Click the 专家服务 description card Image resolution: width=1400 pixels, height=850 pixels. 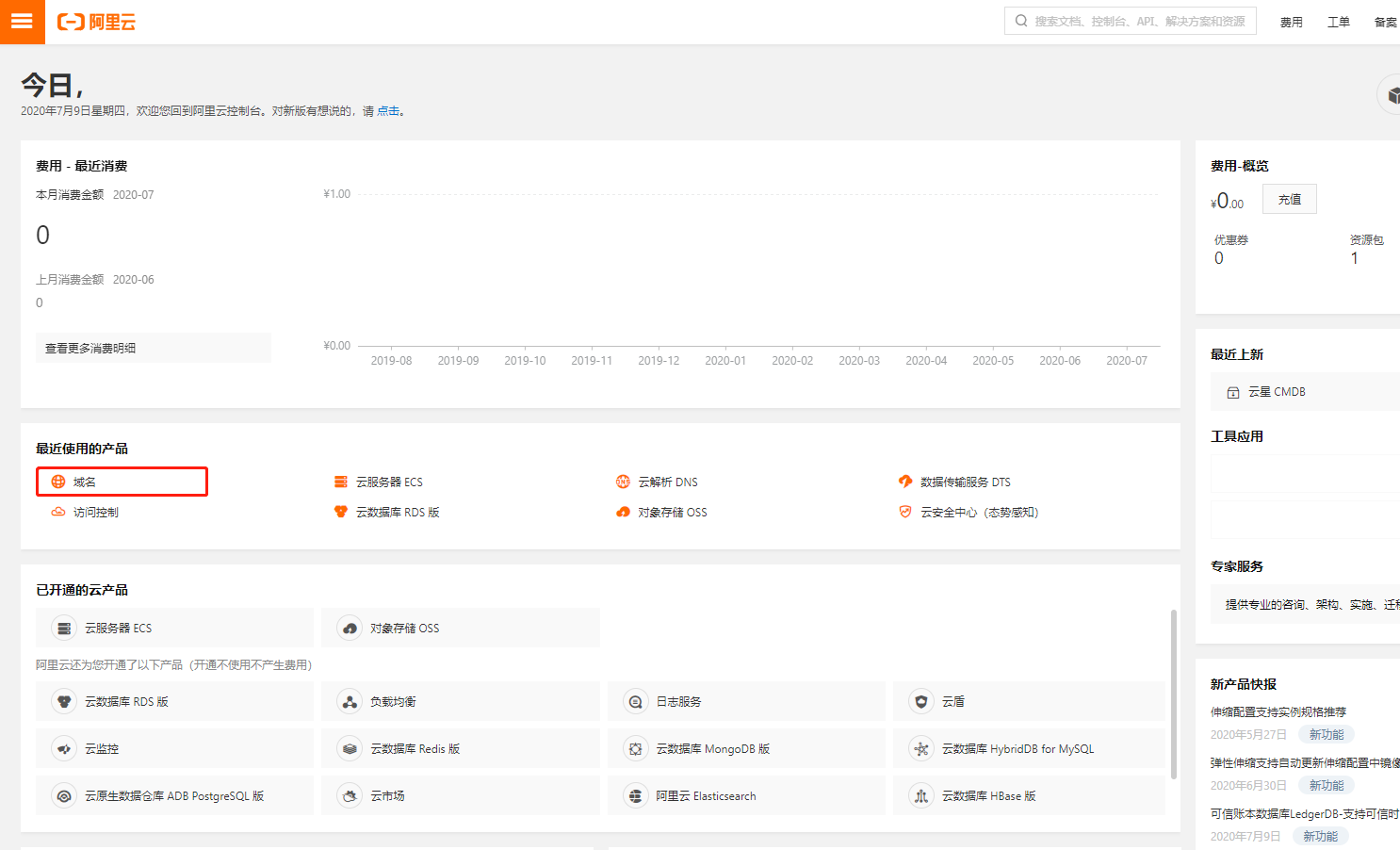pos(1305,604)
